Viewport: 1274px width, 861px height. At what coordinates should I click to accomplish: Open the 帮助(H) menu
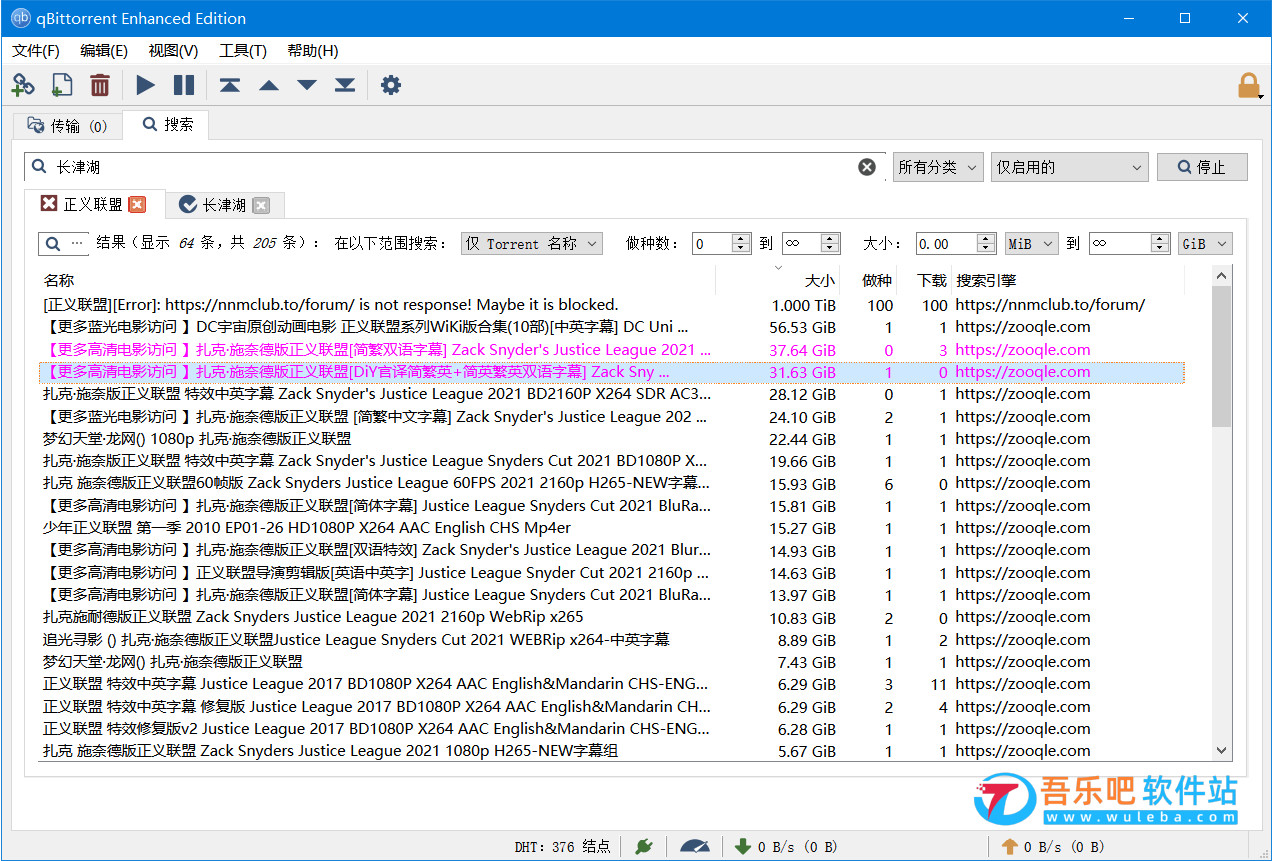(x=313, y=51)
